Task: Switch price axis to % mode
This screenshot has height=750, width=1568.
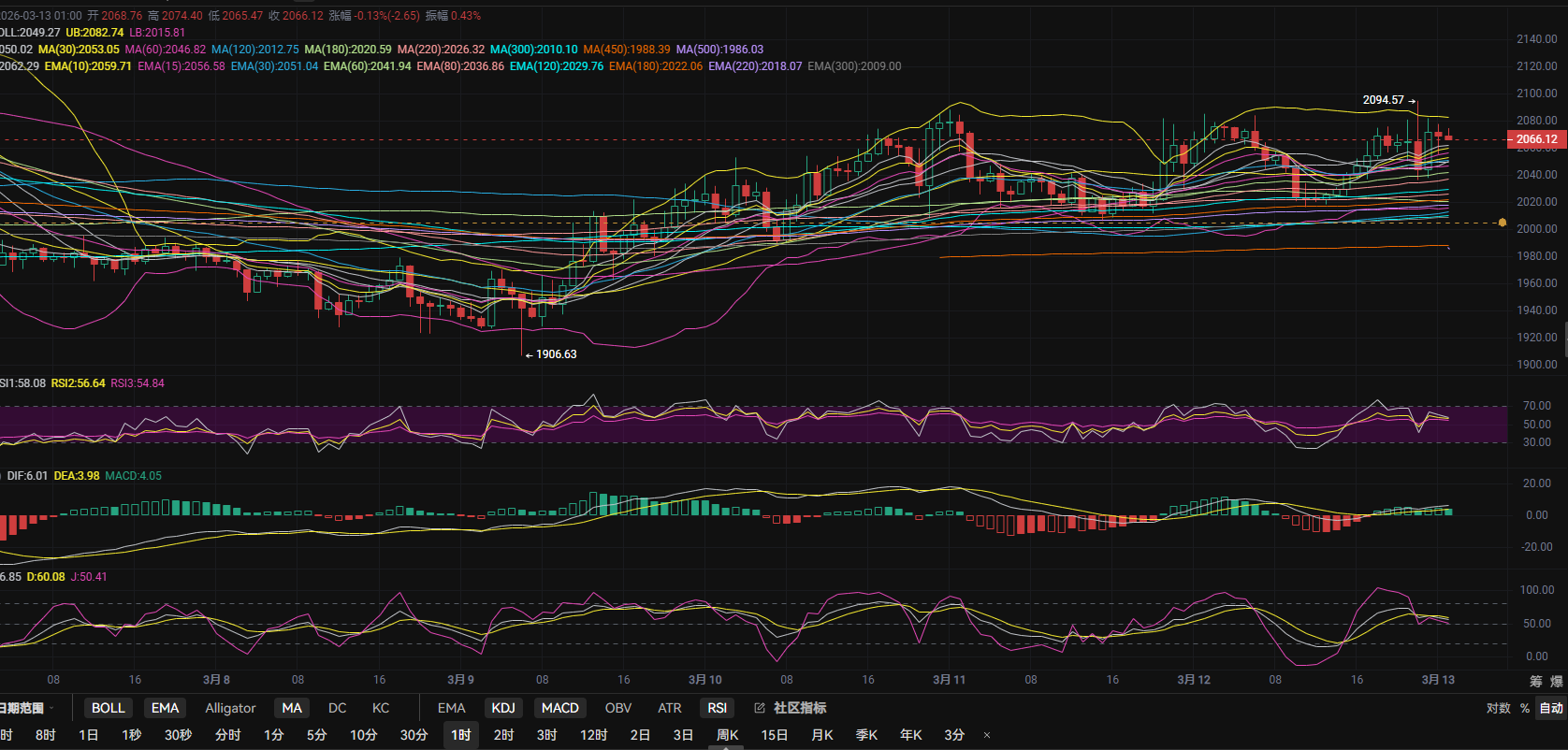Action: [x=1525, y=708]
